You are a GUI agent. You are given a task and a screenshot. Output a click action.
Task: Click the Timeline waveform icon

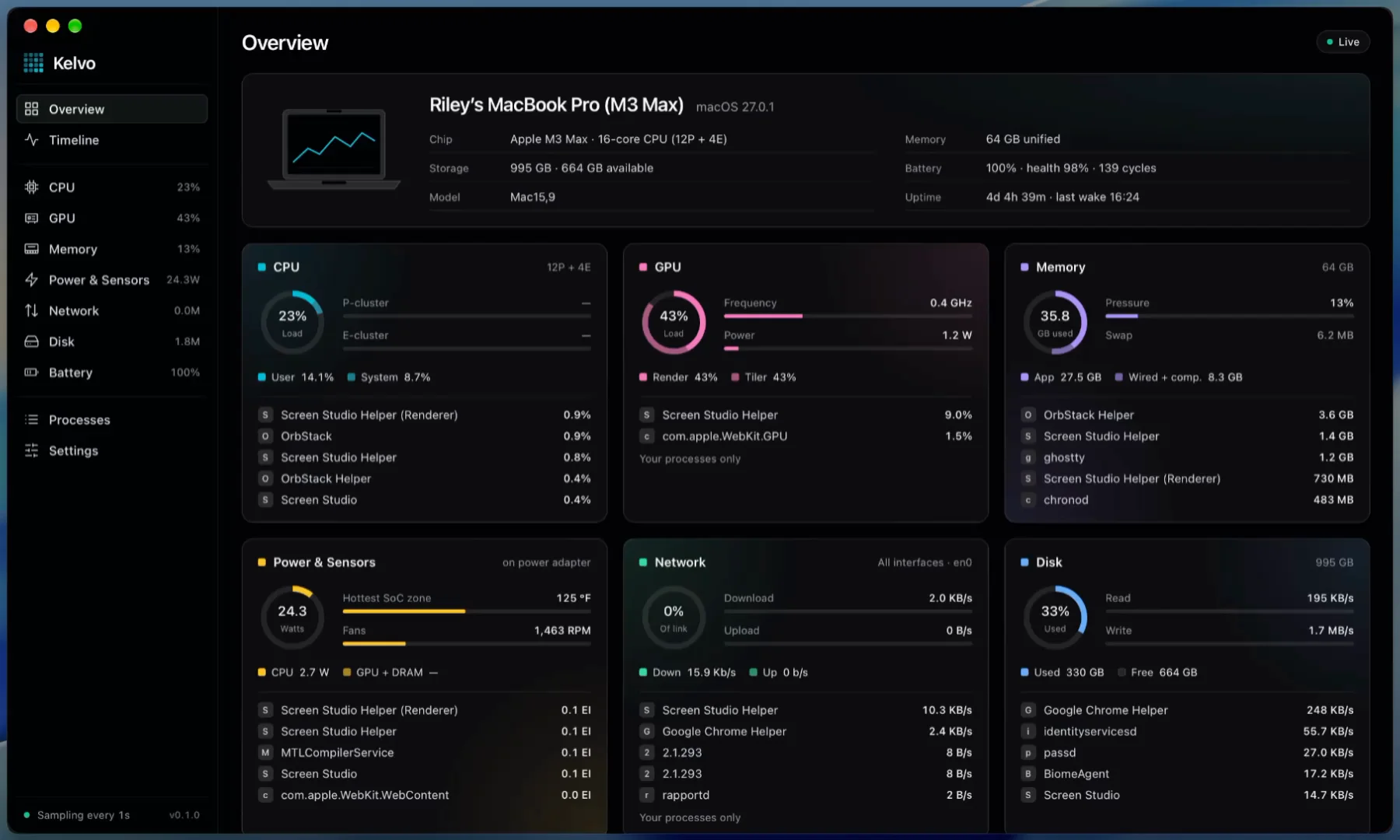(31, 140)
